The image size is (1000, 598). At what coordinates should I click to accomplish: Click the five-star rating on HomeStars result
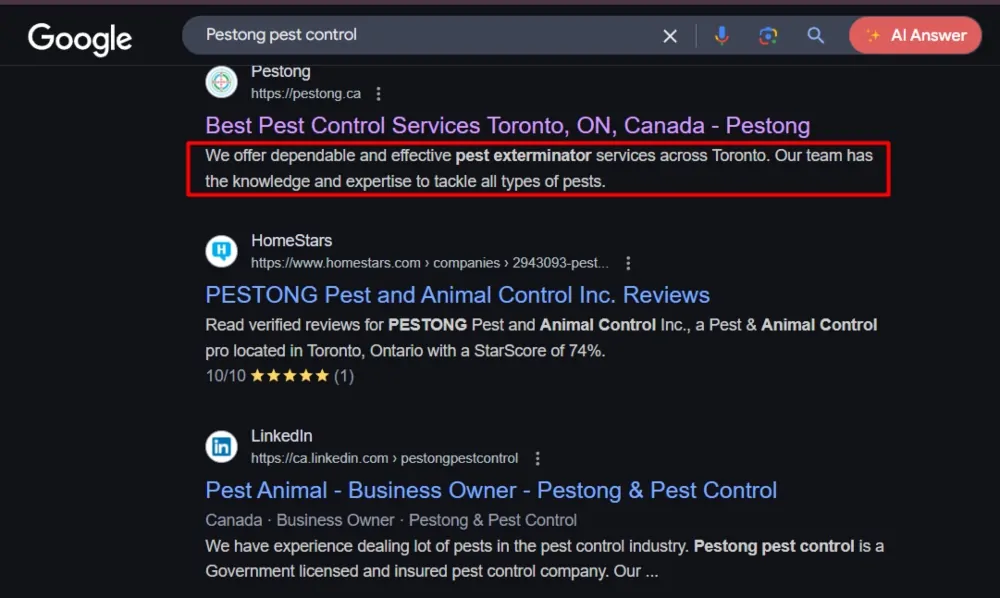[x=289, y=376]
